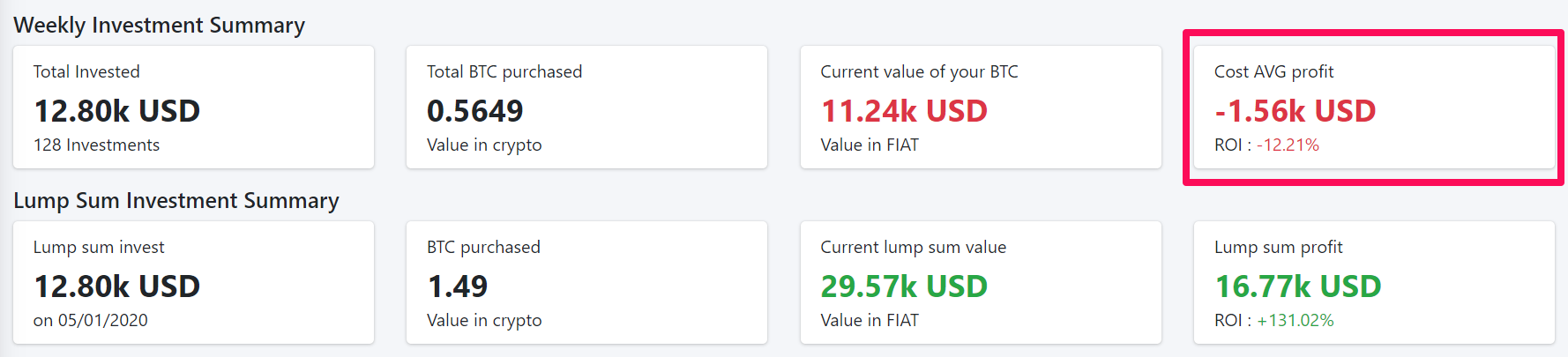
Task: Click the on 05/01/2020 date text
Action: [90, 320]
